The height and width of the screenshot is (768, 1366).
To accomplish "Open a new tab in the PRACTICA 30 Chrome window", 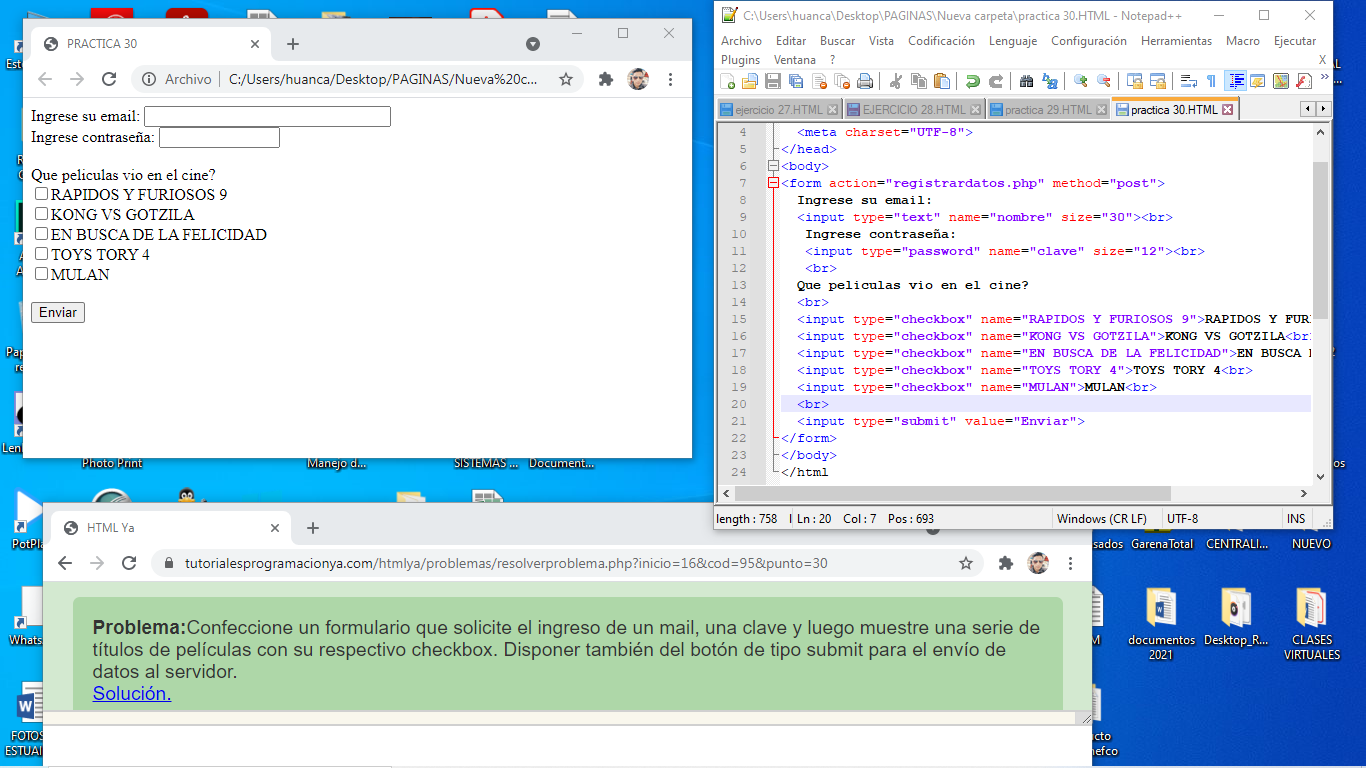I will point(292,44).
